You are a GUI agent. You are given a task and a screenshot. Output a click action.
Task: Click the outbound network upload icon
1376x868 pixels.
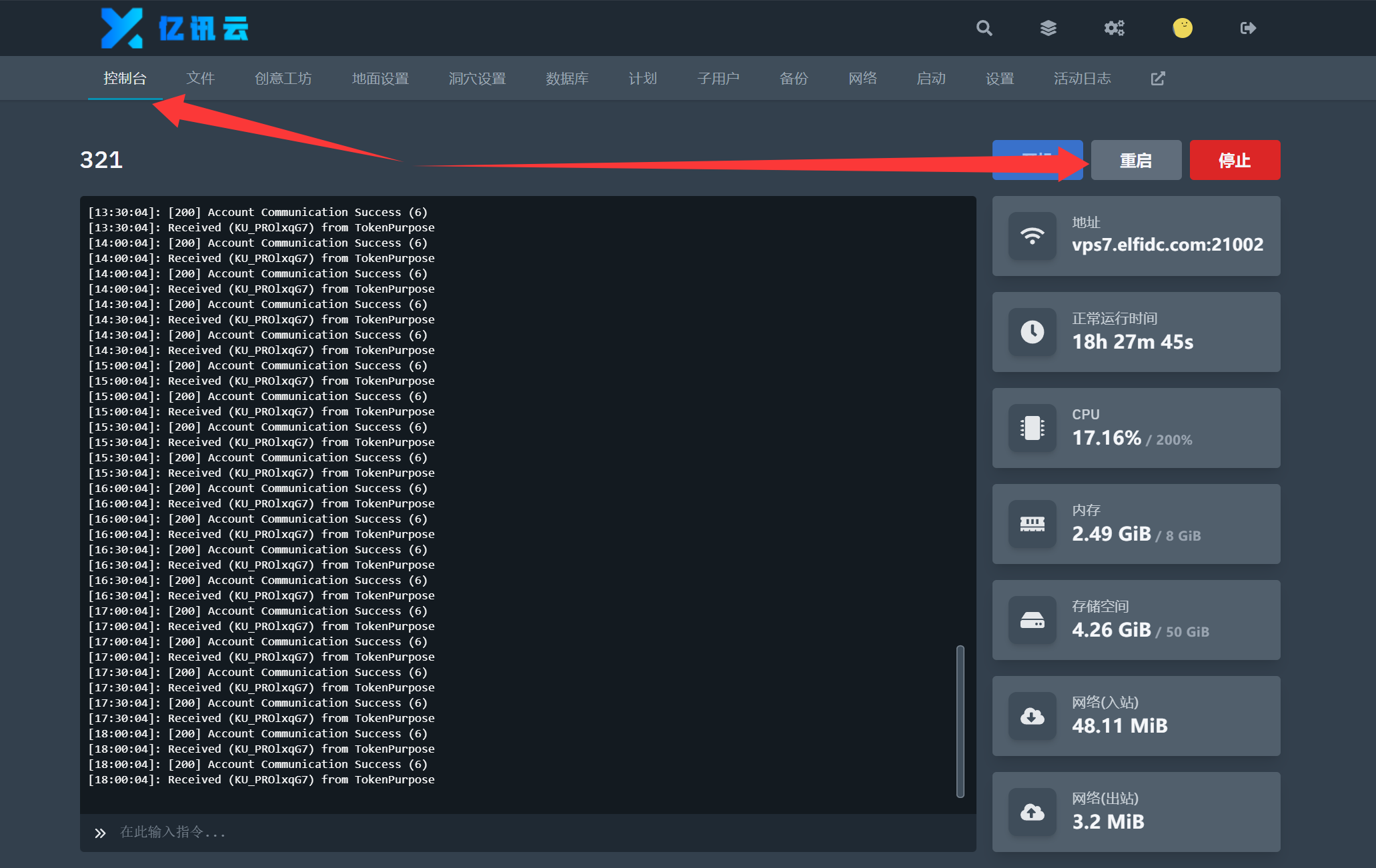coord(1032,812)
